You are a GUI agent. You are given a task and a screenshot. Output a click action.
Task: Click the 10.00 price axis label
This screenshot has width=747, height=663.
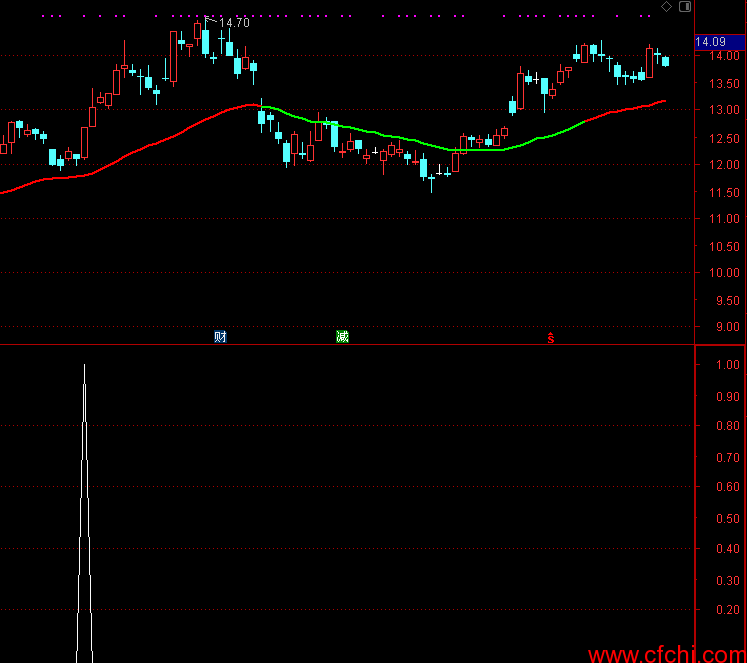click(x=724, y=273)
